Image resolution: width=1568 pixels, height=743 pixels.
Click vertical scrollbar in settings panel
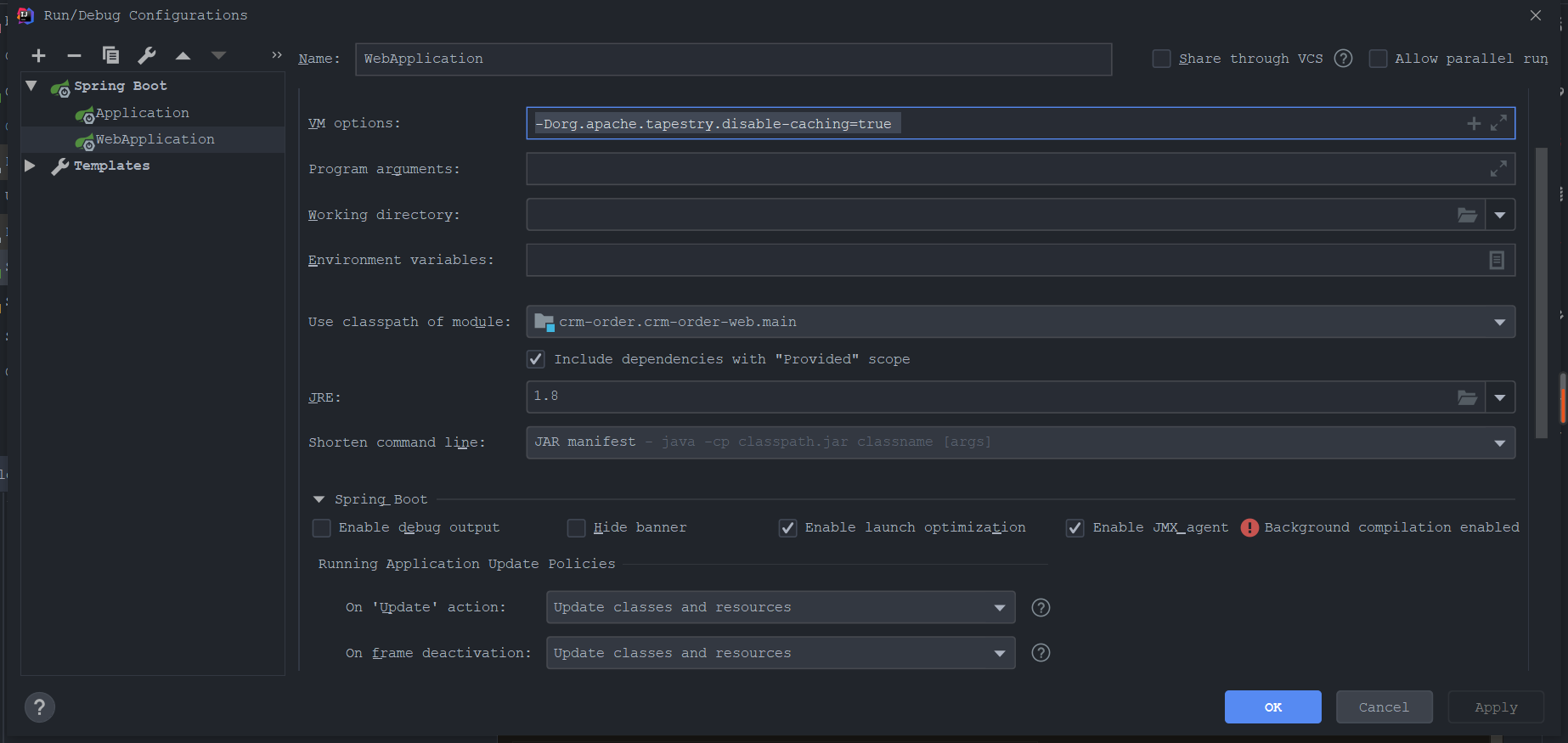click(1542, 293)
